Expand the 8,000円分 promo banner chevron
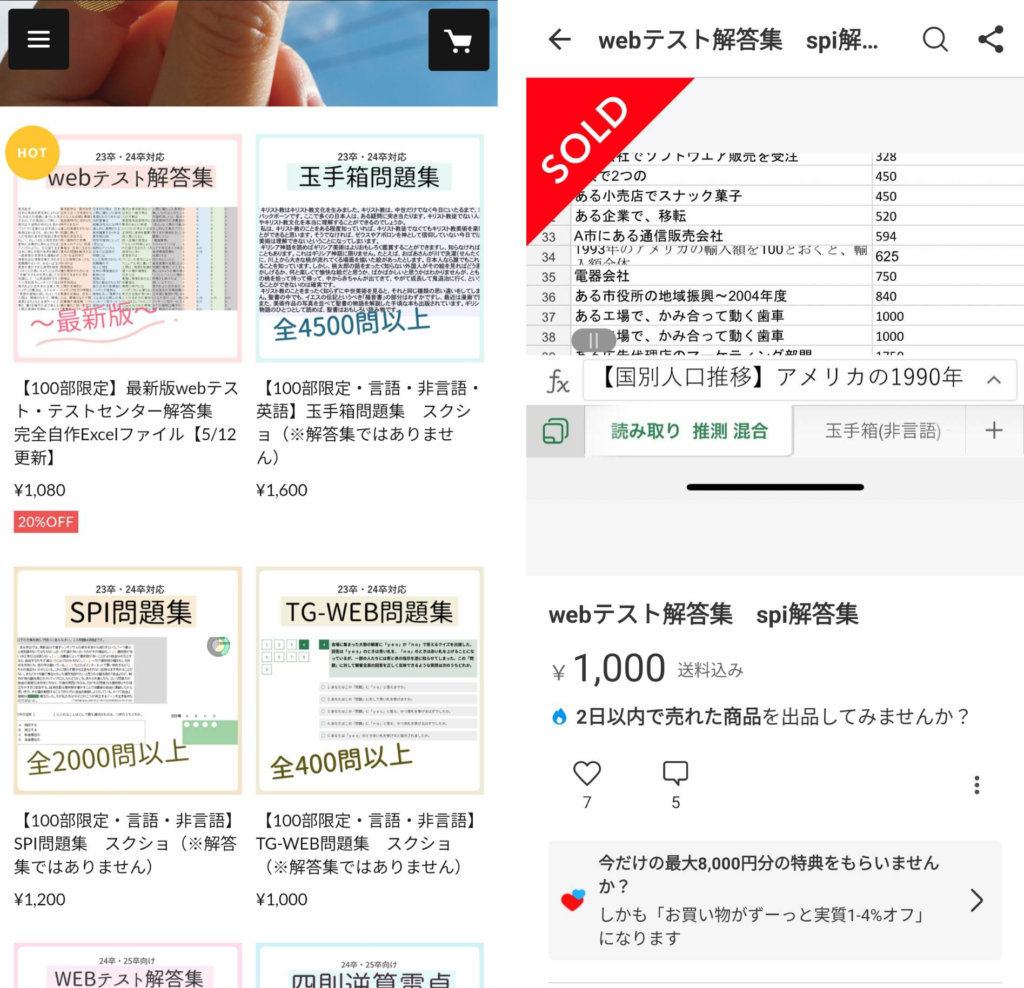This screenshot has height=988, width=1024. click(x=976, y=899)
